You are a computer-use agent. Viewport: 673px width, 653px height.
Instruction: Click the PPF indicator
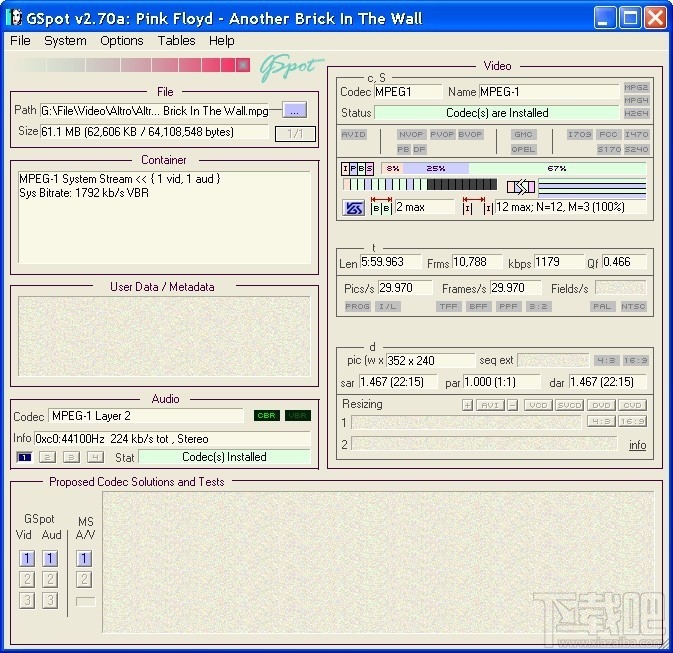coord(508,307)
